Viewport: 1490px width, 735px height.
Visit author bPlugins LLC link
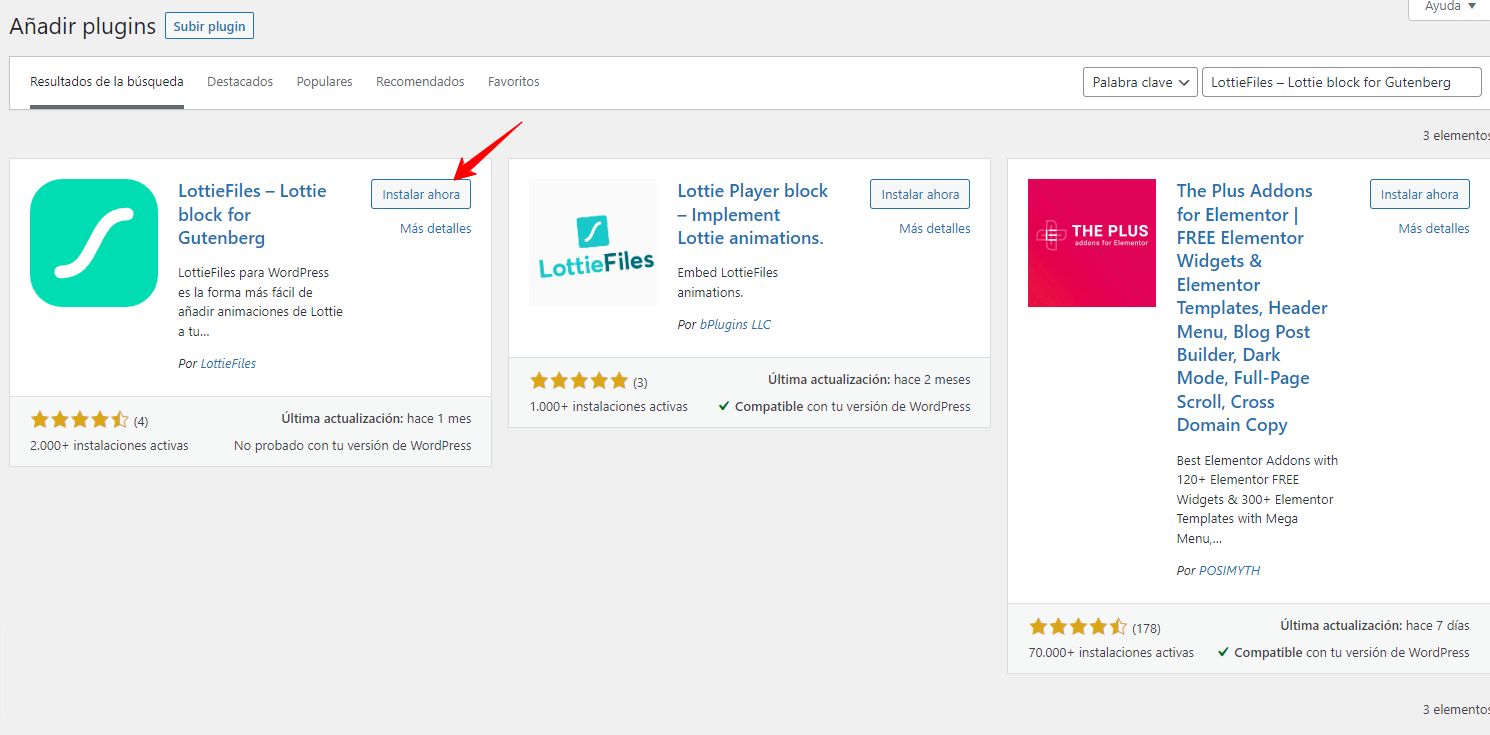[x=735, y=325]
